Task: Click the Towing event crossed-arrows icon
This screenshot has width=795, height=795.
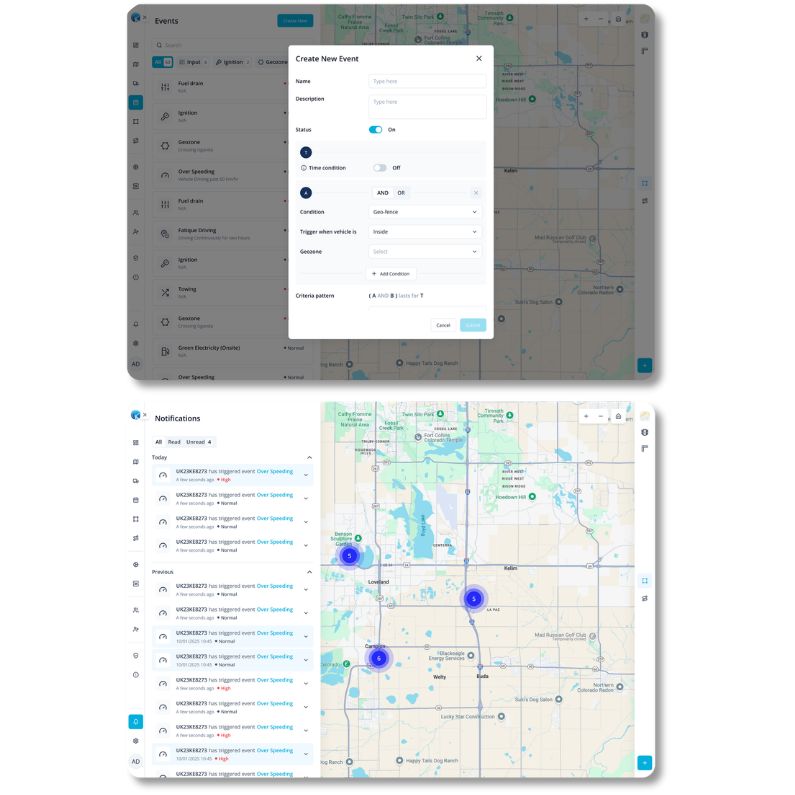Action: pos(165,293)
